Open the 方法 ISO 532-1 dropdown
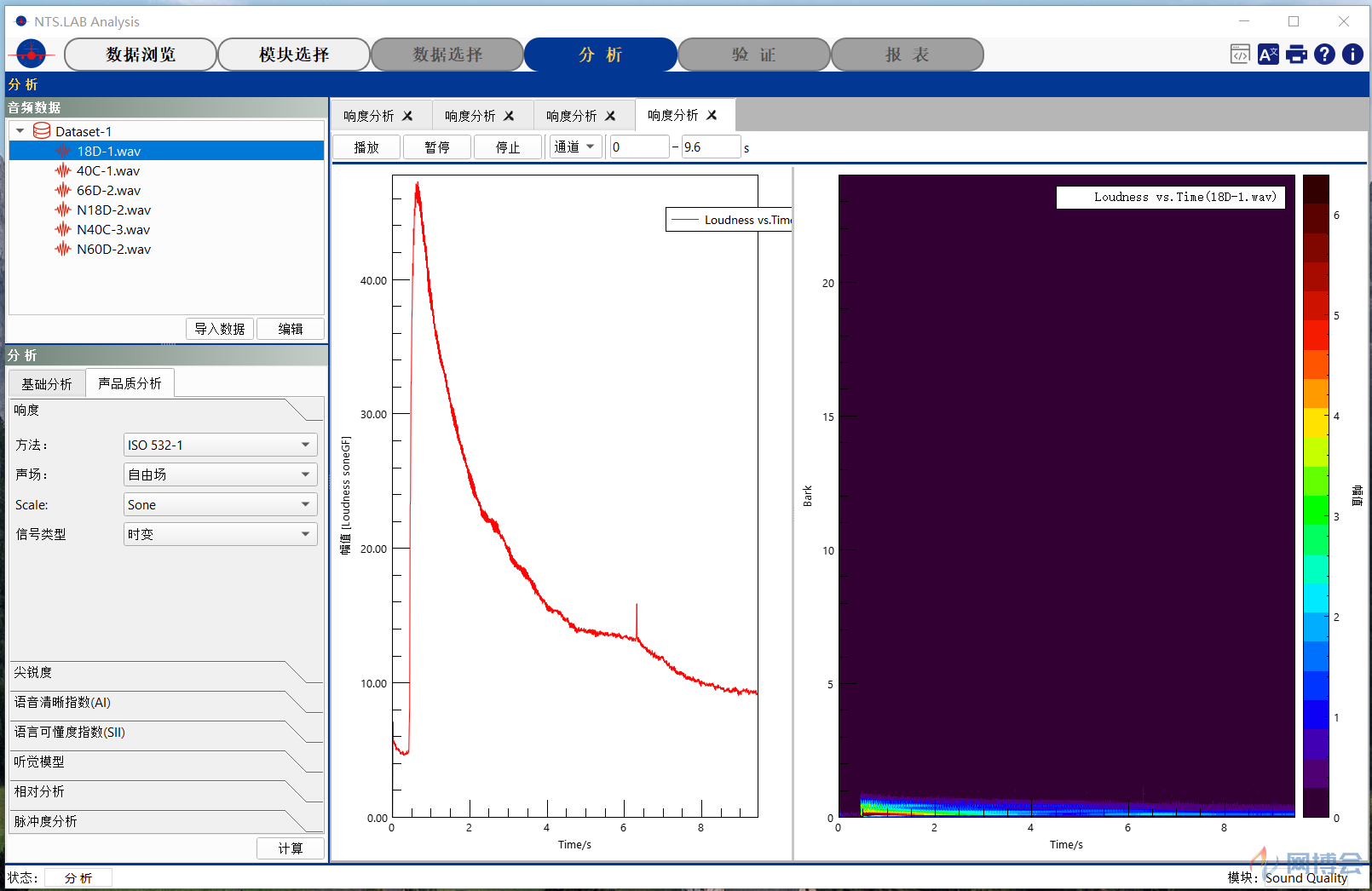The image size is (1372, 891). pyautogui.click(x=221, y=445)
